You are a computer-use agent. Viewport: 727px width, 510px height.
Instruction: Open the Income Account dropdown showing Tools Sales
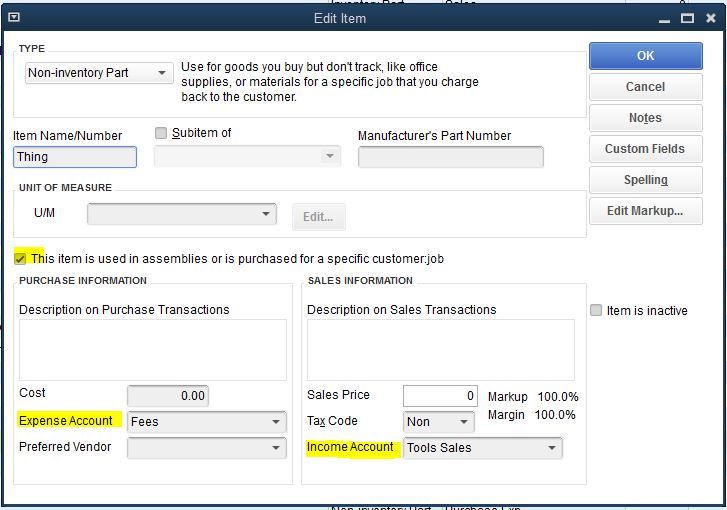(483, 447)
